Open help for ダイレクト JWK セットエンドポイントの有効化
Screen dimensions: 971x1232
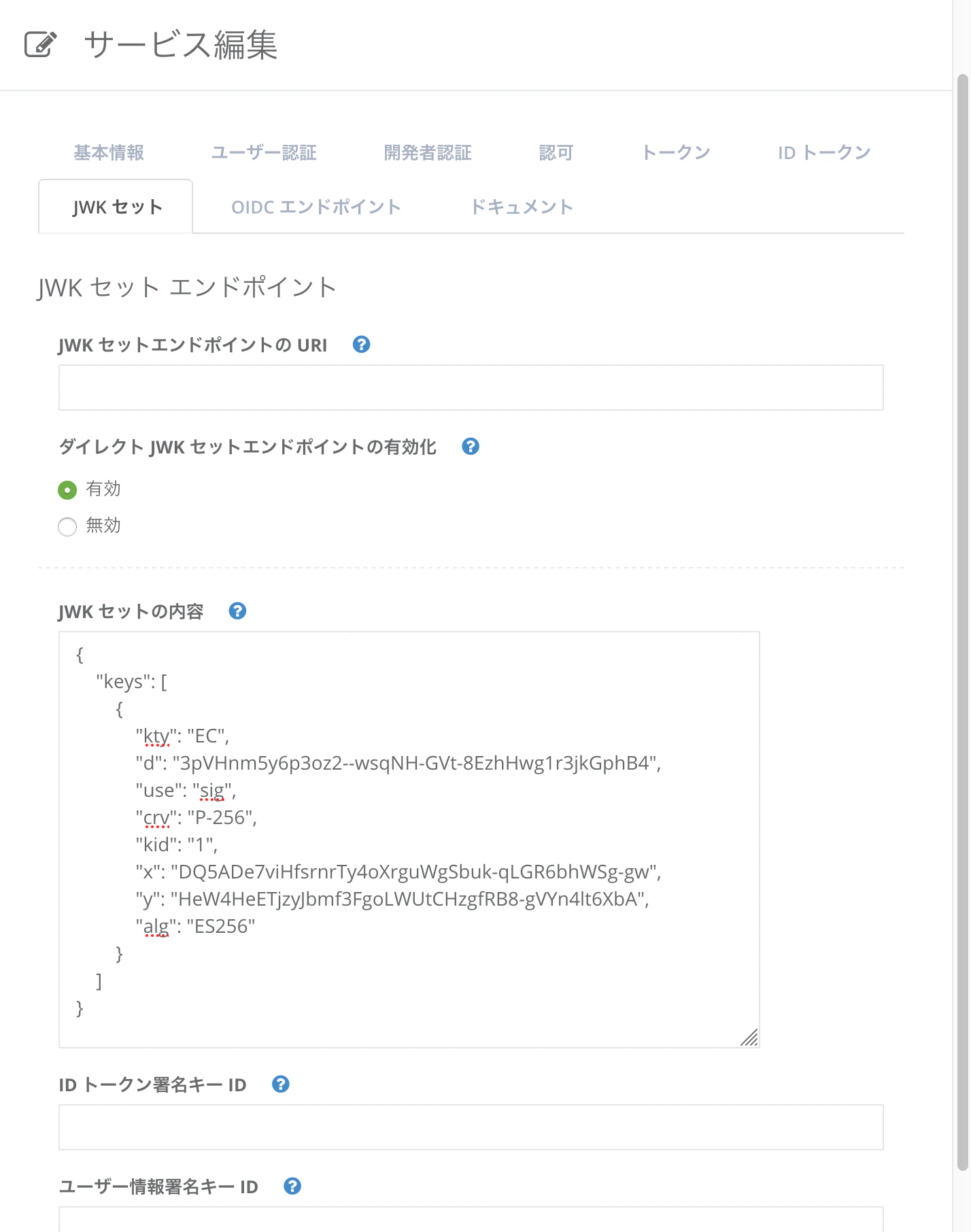tap(470, 447)
